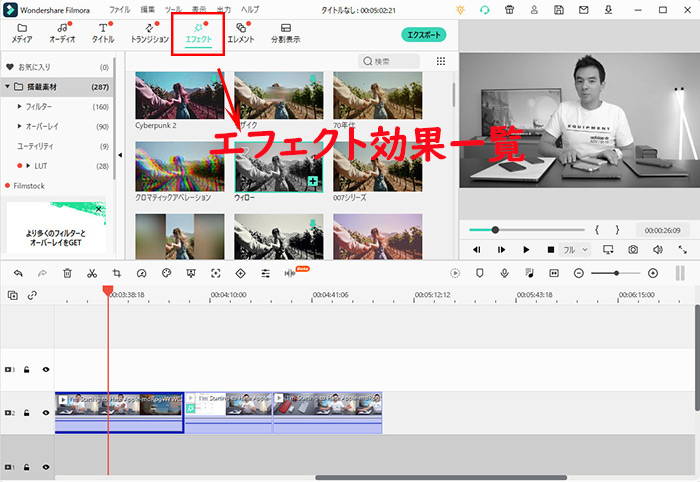The image size is (700, 482).
Task: Click the keyframe diamond icon
Action: (x=241, y=273)
